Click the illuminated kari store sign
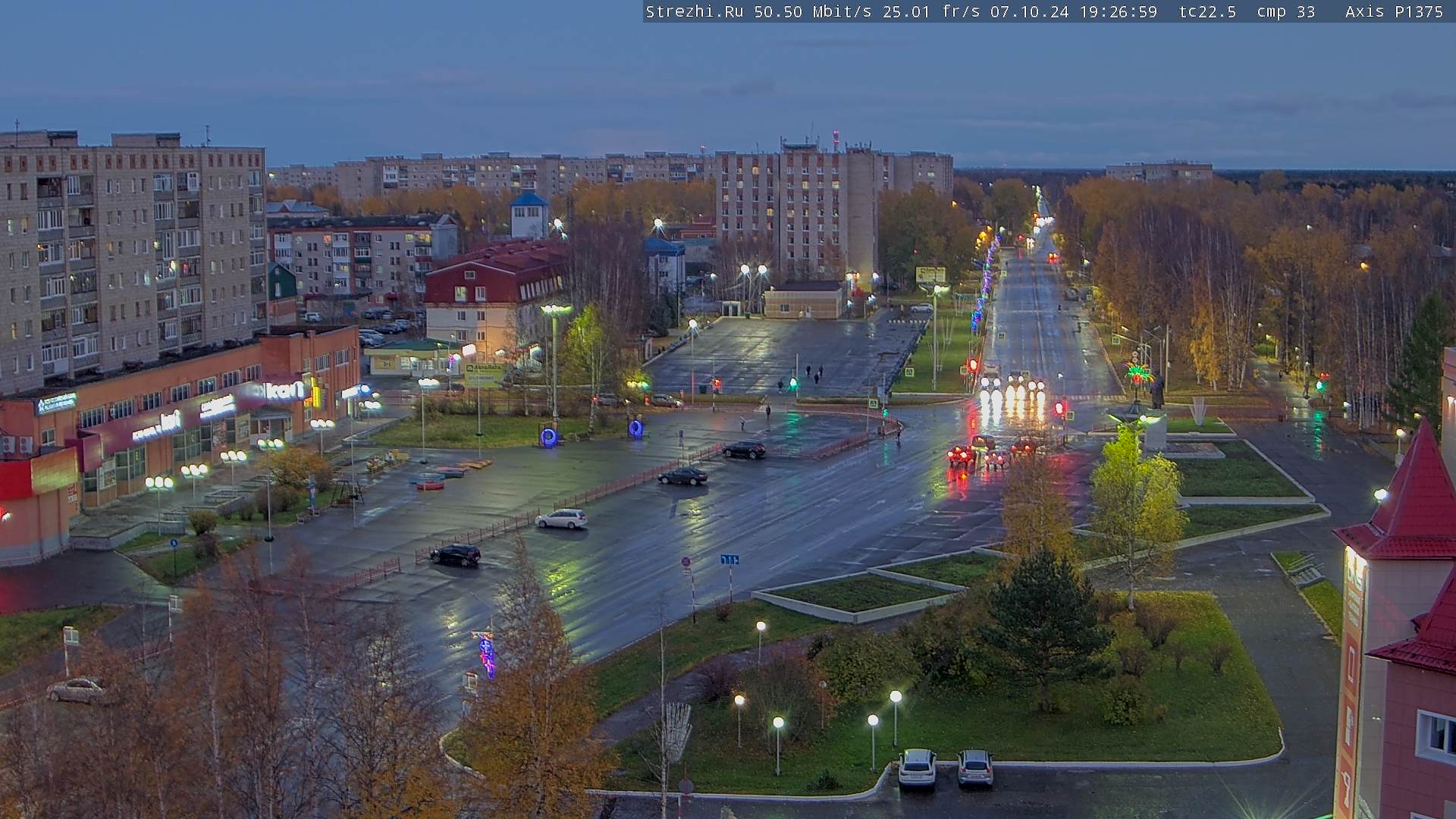1456x819 pixels. click(284, 391)
